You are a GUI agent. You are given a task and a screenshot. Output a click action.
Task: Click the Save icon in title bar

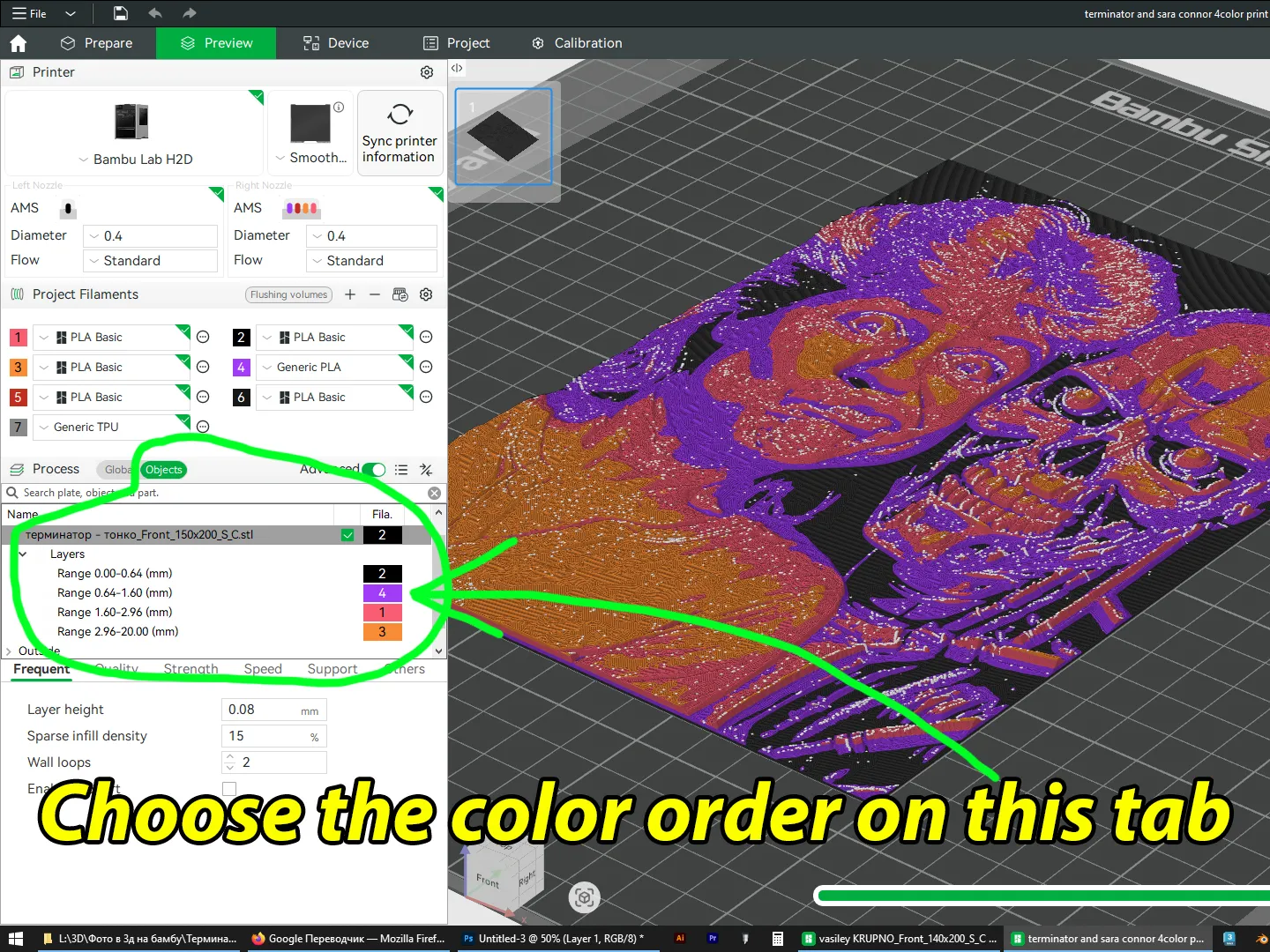[x=121, y=13]
